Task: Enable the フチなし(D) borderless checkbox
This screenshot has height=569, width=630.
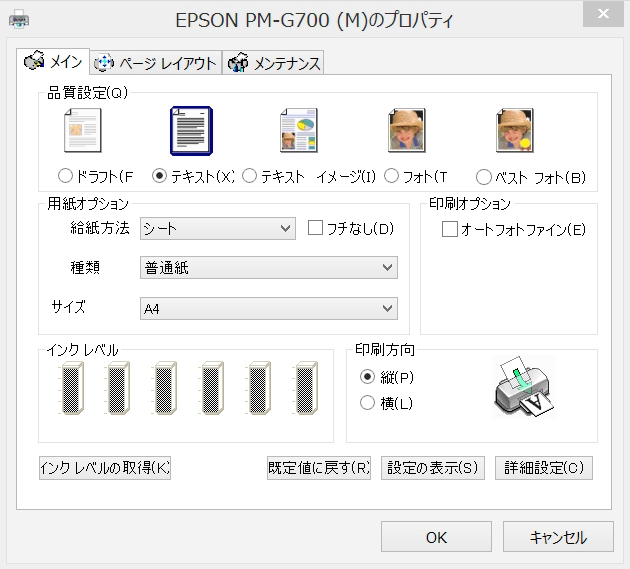Action: pos(315,228)
